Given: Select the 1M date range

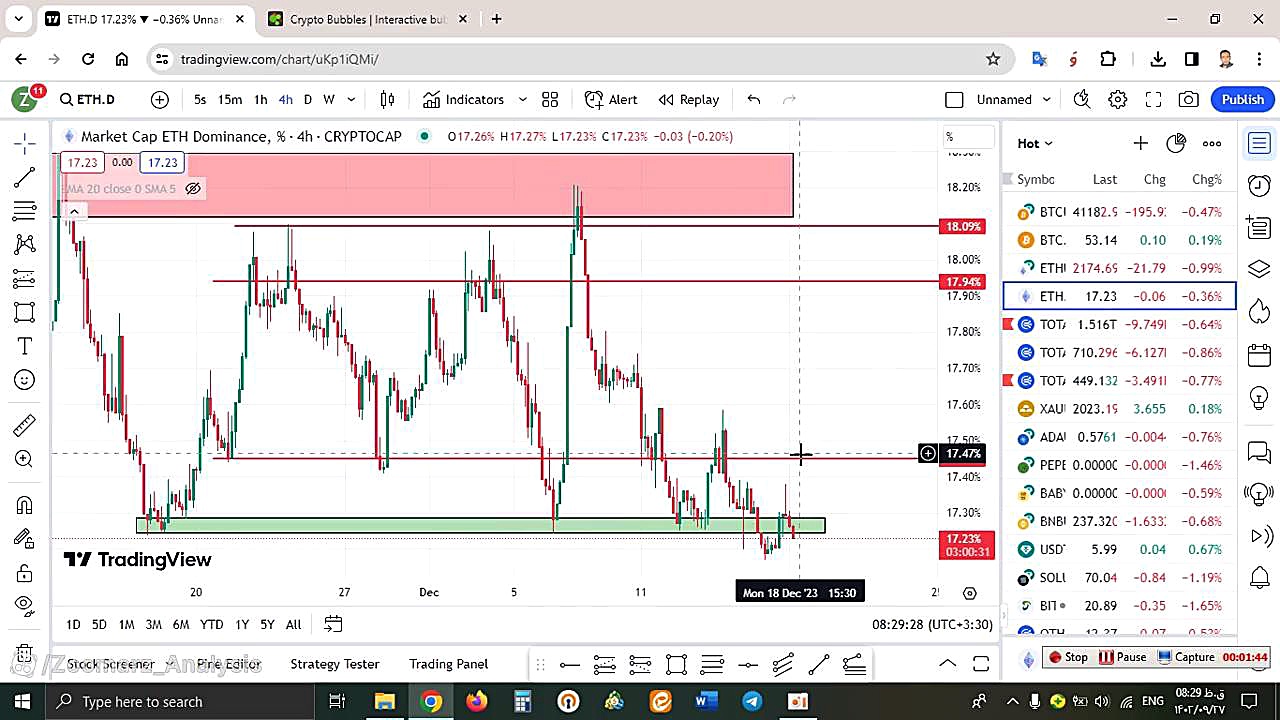Looking at the screenshot, I should [x=126, y=624].
